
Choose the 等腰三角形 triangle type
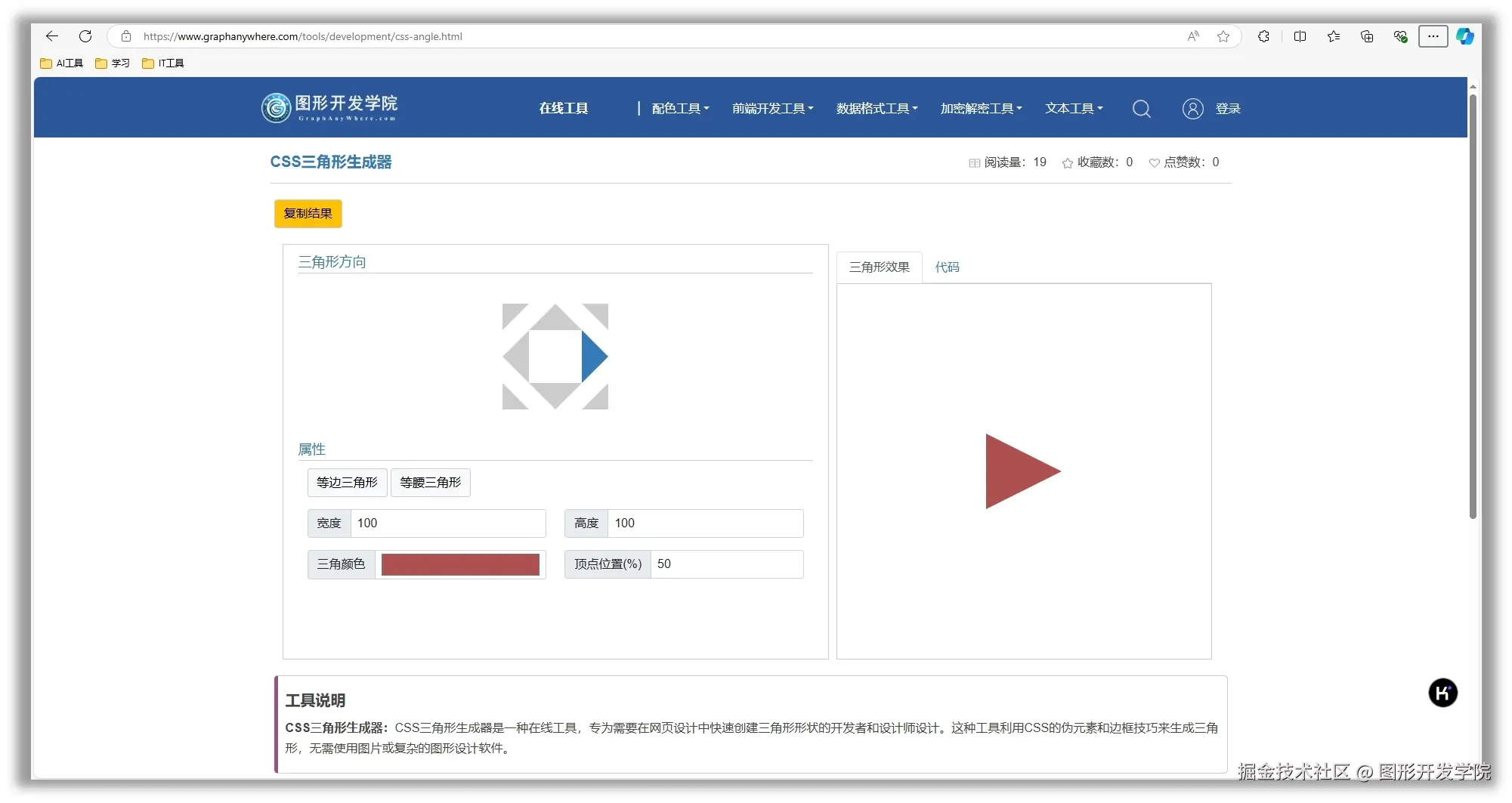point(431,483)
